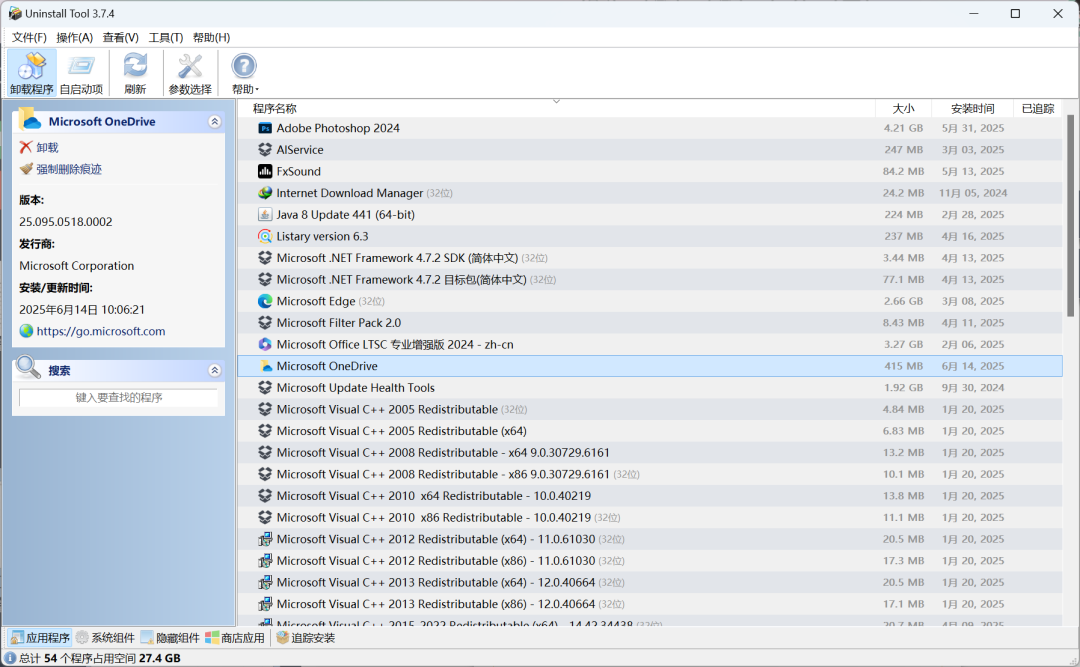Select the Microsoft Edge entry name

tap(316, 301)
